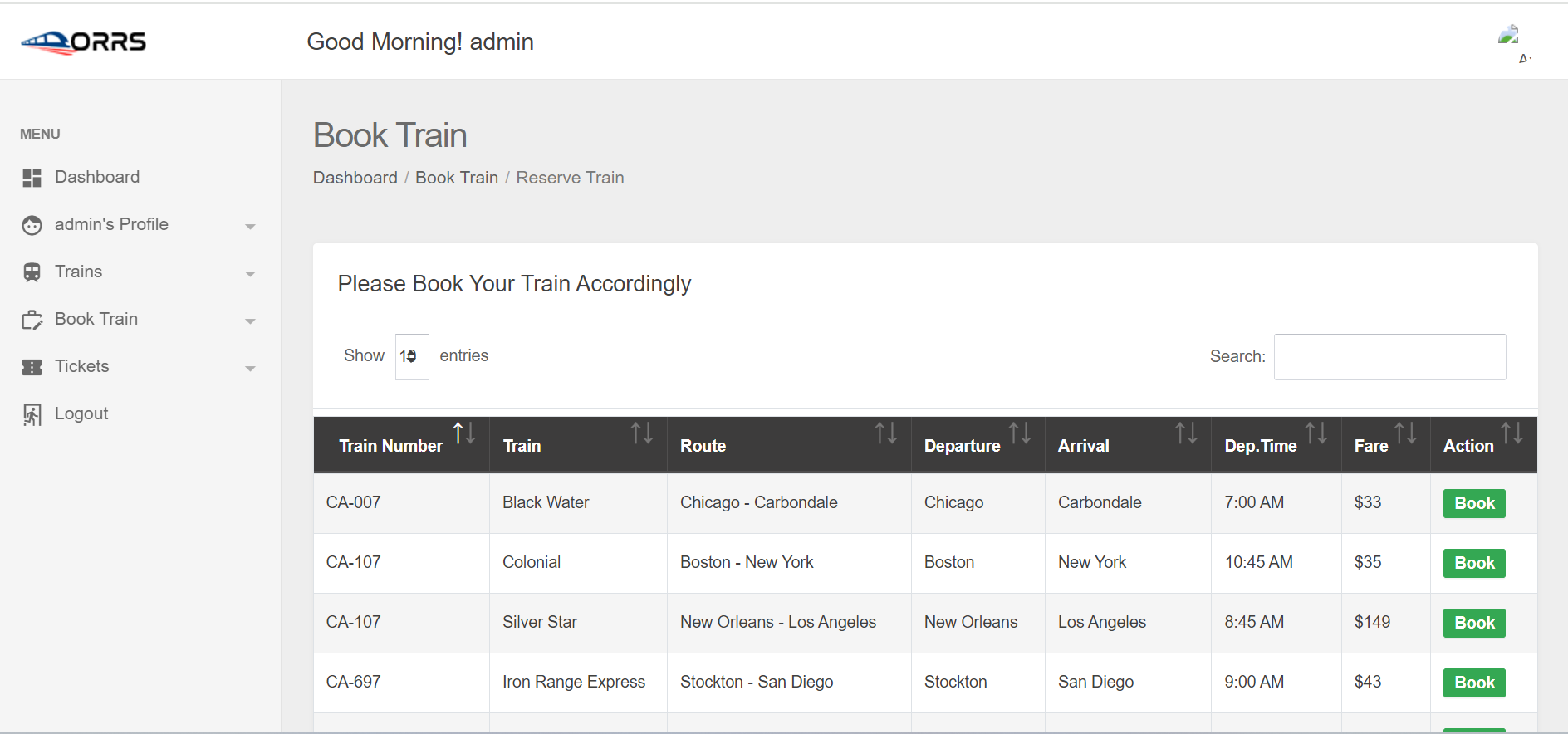
Task: Click the Book Train clipboard icon
Action: (x=32, y=320)
